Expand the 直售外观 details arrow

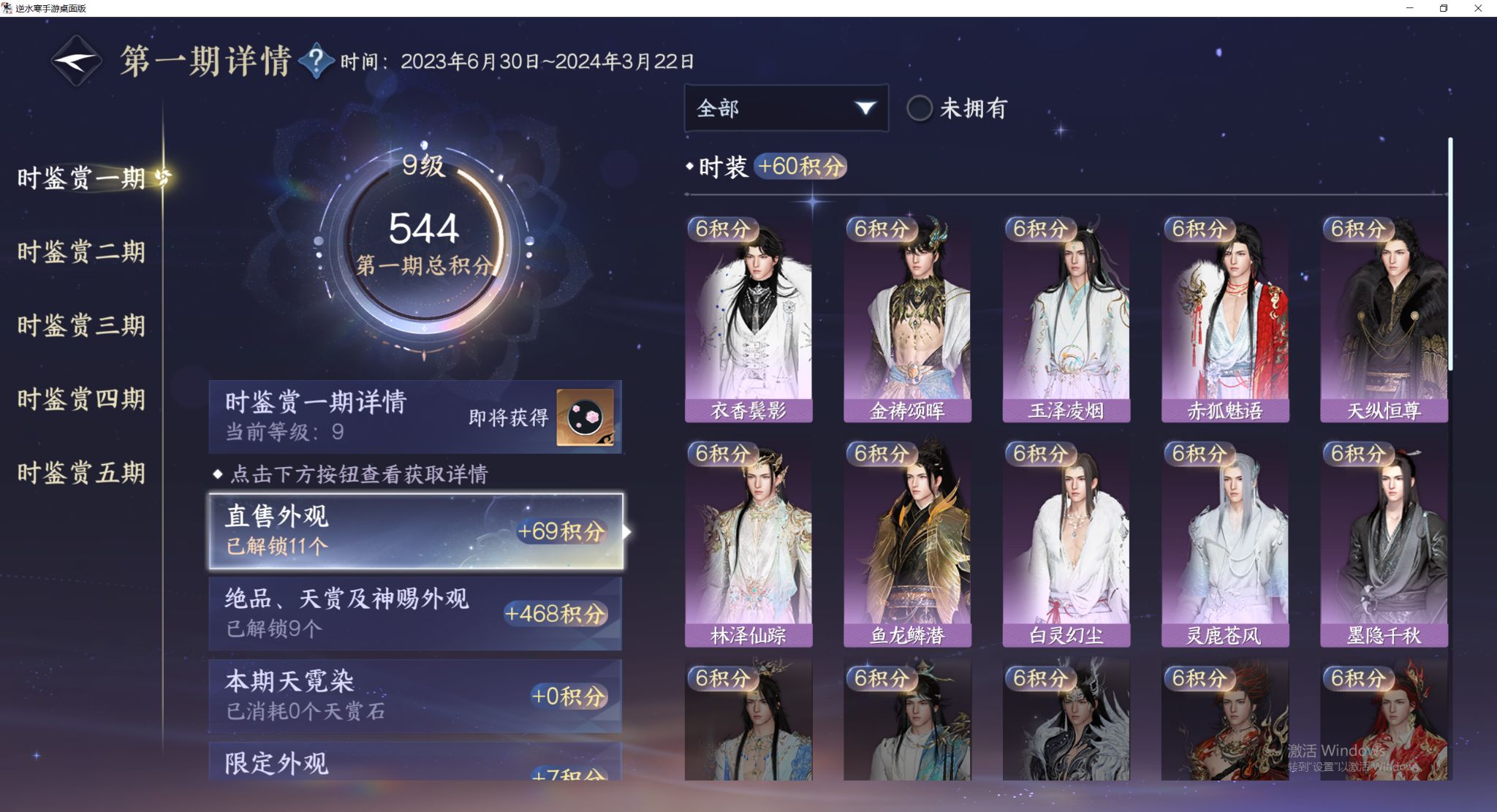(627, 531)
